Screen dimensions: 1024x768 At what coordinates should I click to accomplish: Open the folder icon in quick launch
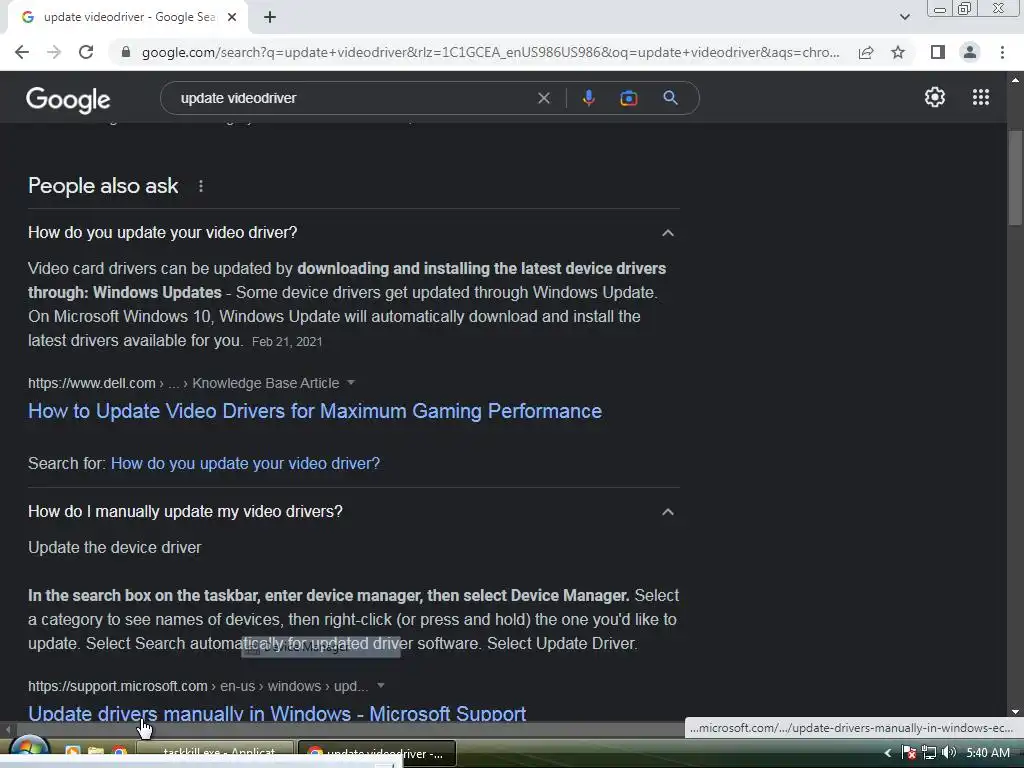[95, 753]
